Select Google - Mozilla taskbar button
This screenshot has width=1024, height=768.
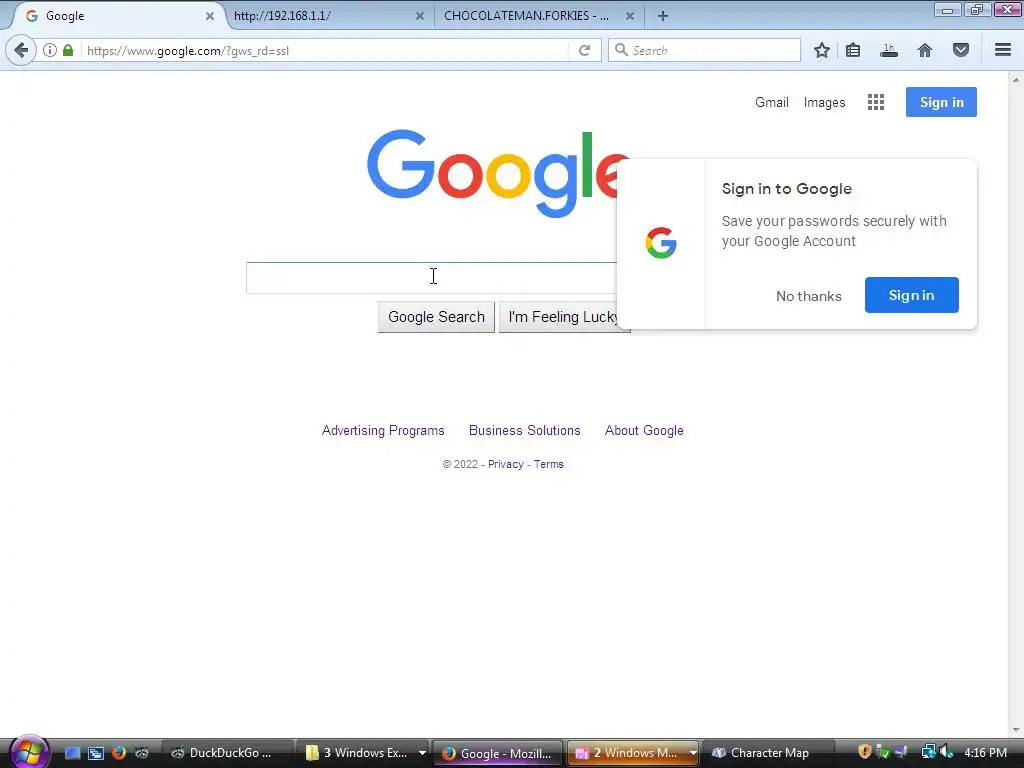coord(498,753)
